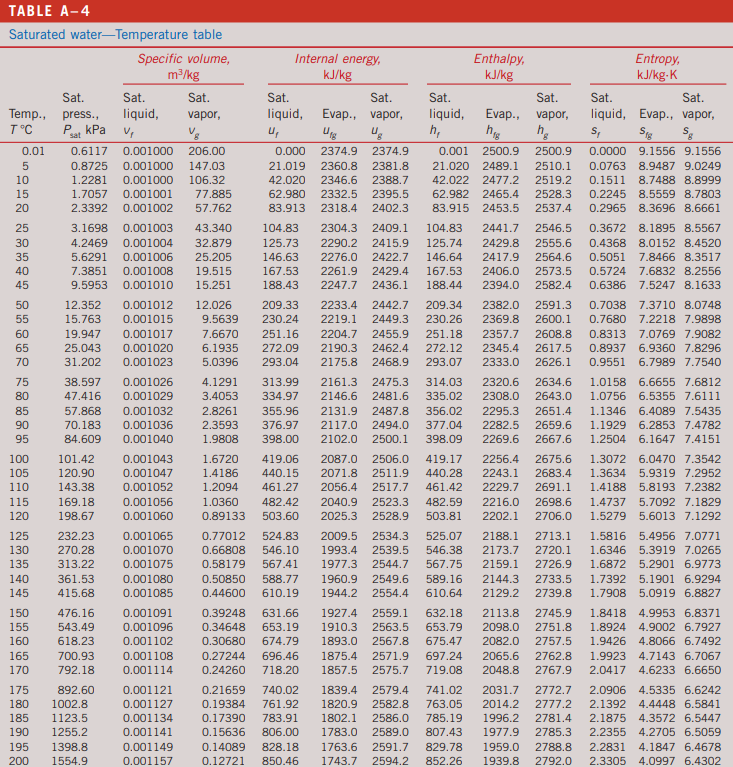Image resolution: width=733 pixels, height=767 pixels.
Task: Click saturation pressure 700.93
Action: tap(76, 656)
